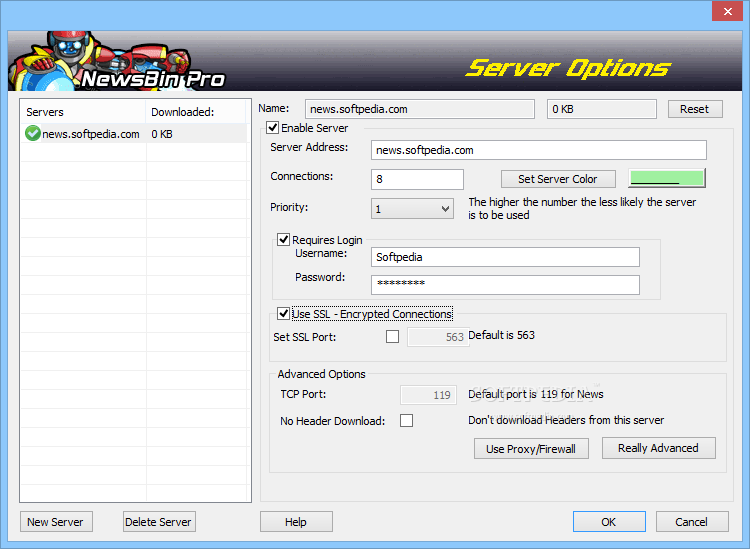Cancel the server options dialog
Screen dimensions: 750x549
tap(692, 521)
